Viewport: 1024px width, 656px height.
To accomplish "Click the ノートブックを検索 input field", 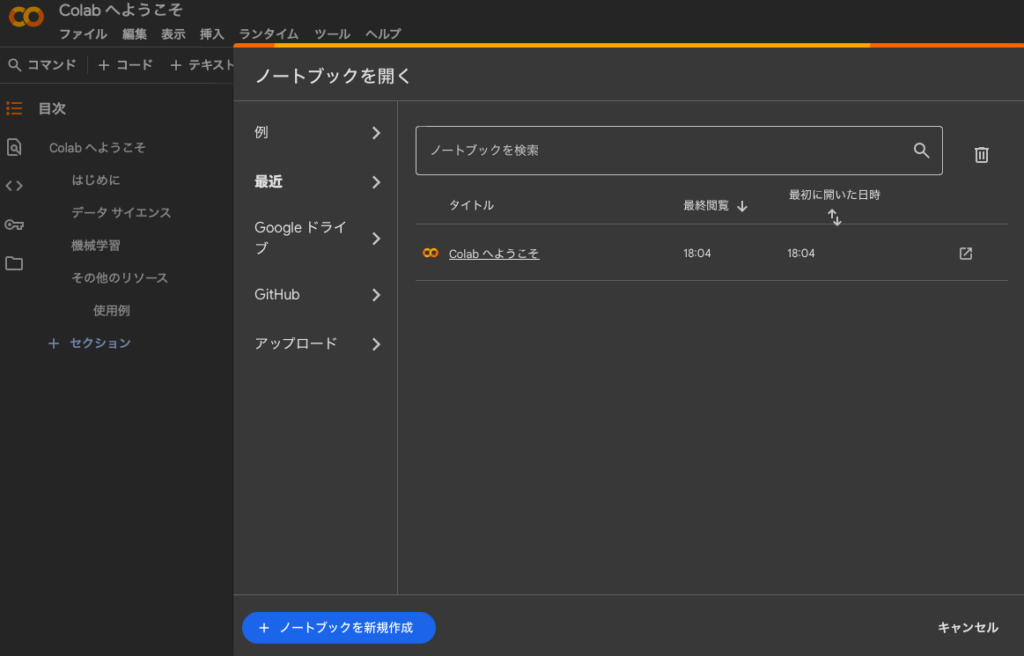I will tap(660, 150).
